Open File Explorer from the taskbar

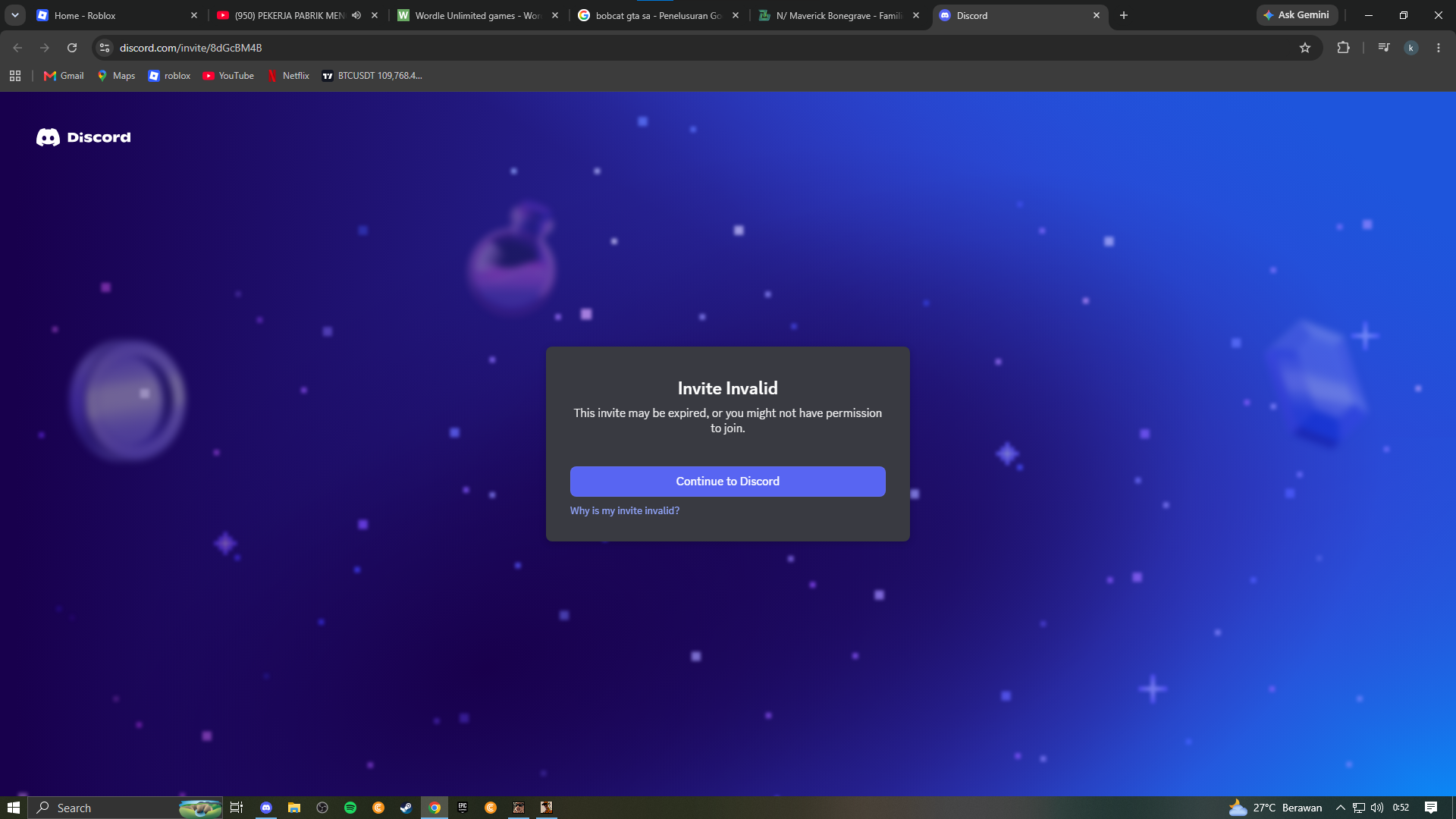pyautogui.click(x=294, y=808)
